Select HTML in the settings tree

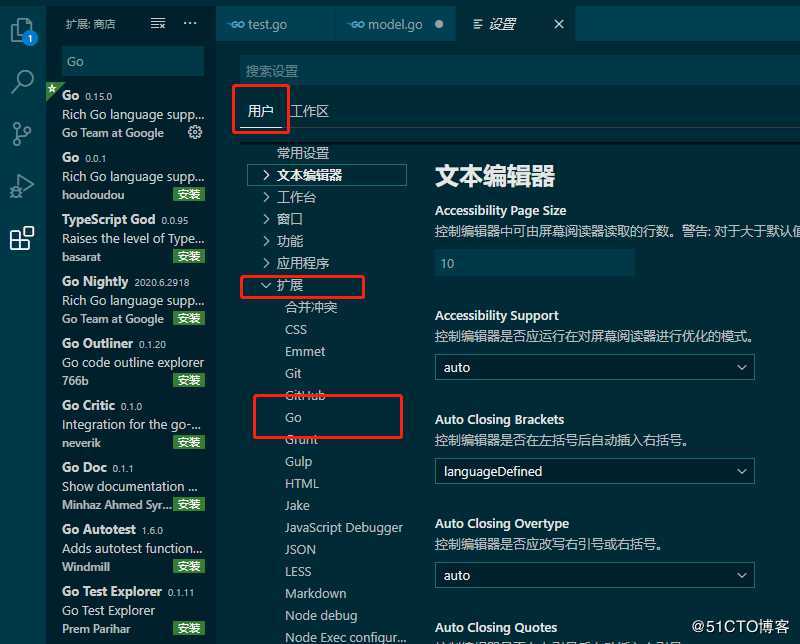(x=302, y=483)
